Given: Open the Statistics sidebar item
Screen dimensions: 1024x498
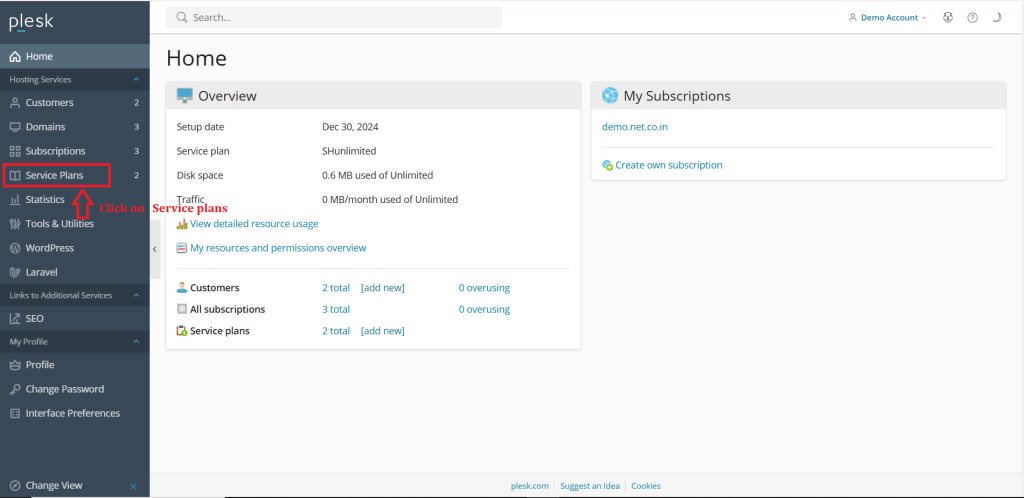Looking at the screenshot, I should pos(74,199).
